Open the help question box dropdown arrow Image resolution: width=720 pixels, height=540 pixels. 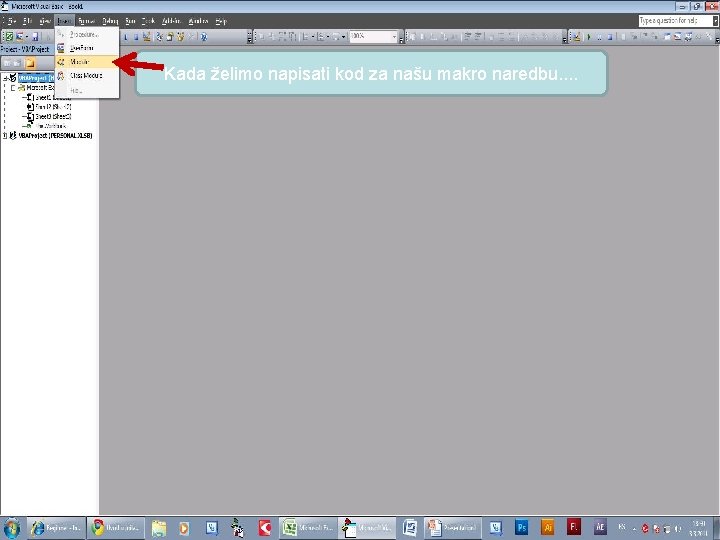click(715, 21)
